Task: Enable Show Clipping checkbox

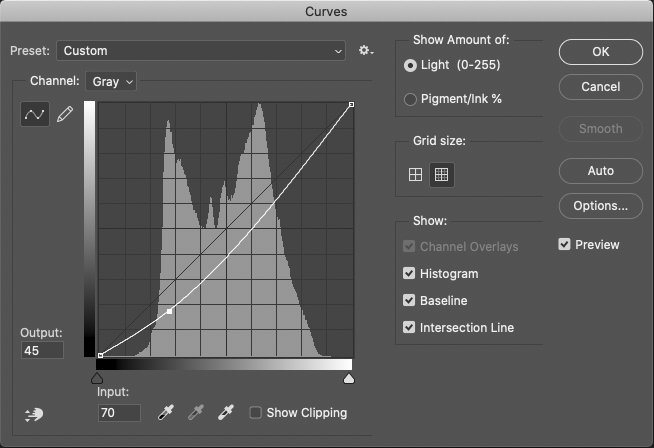Action: click(256, 413)
